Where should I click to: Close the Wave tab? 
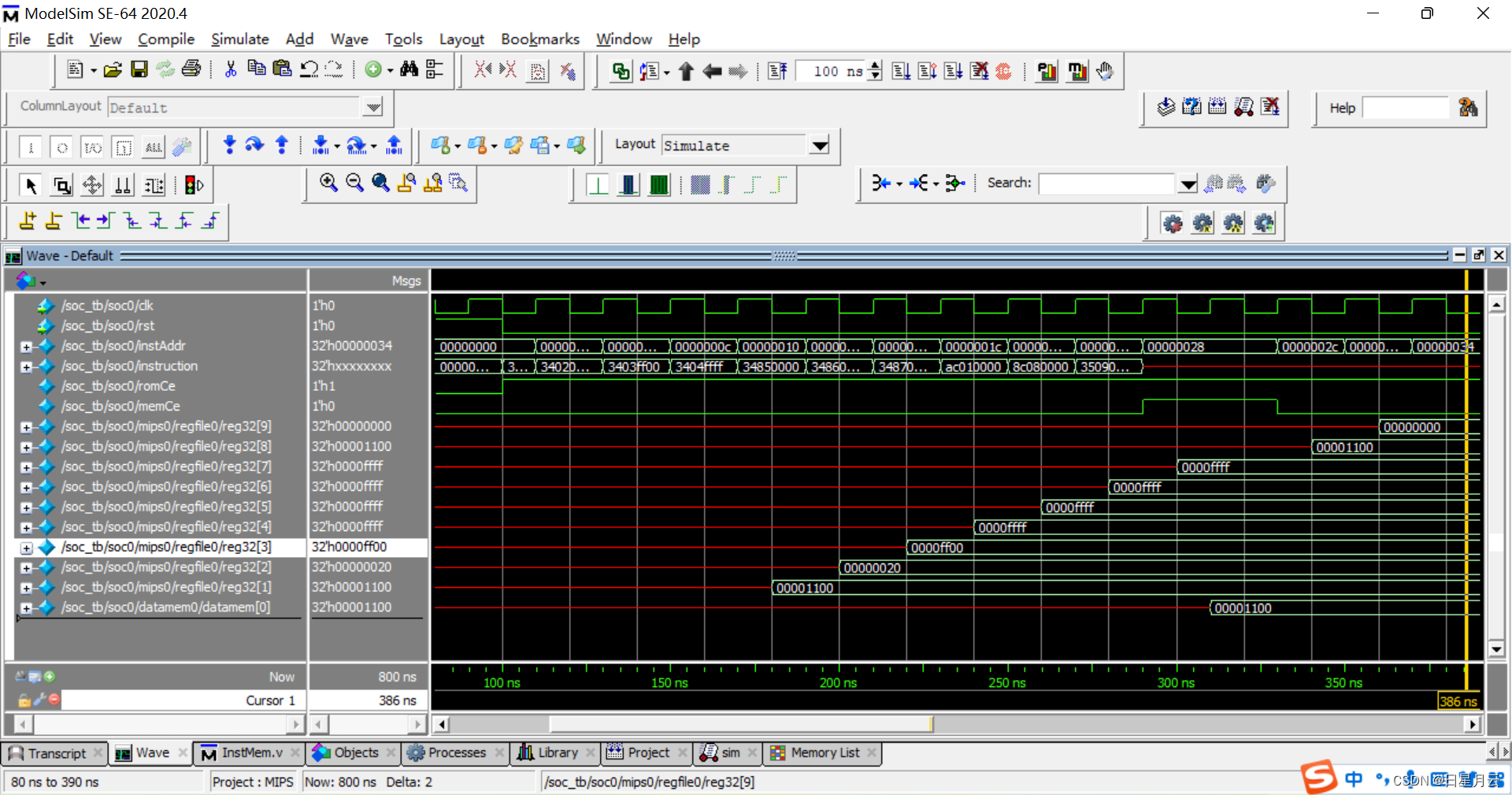click(x=183, y=752)
